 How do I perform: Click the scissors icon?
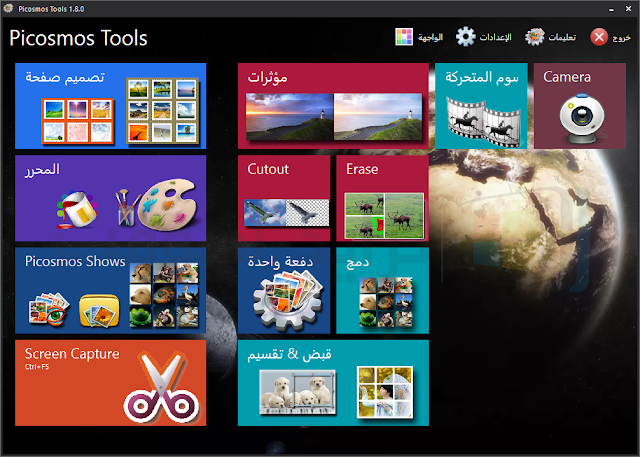161,387
